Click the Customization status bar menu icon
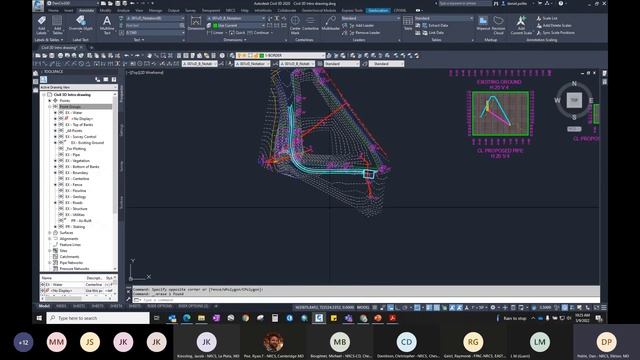This screenshot has height=360, width=640. [x=604, y=307]
